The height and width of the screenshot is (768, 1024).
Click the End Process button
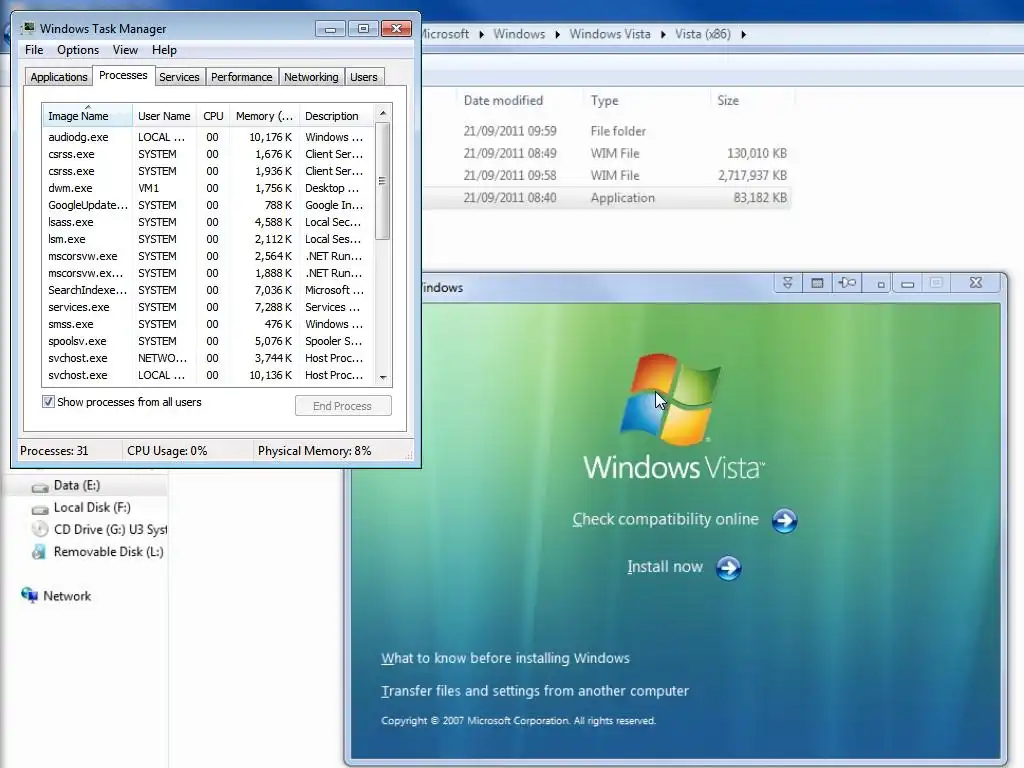click(343, 406)
